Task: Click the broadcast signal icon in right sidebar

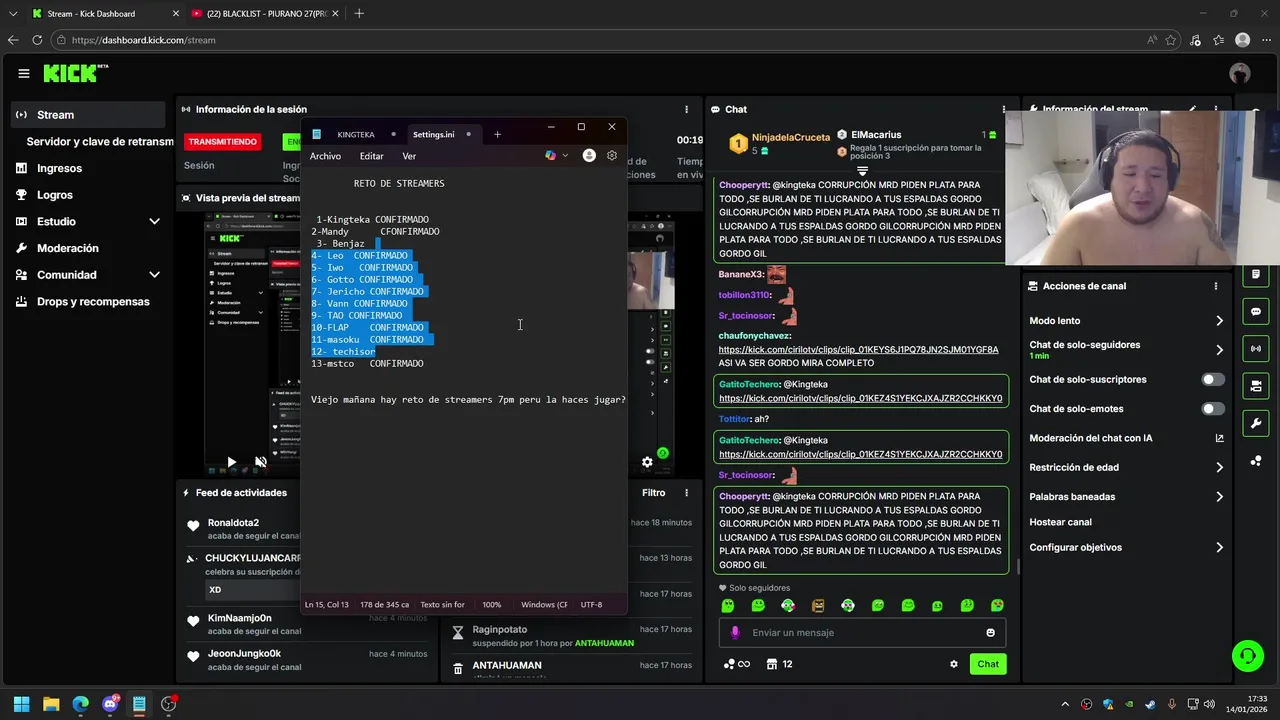Action: (1256, 348)
